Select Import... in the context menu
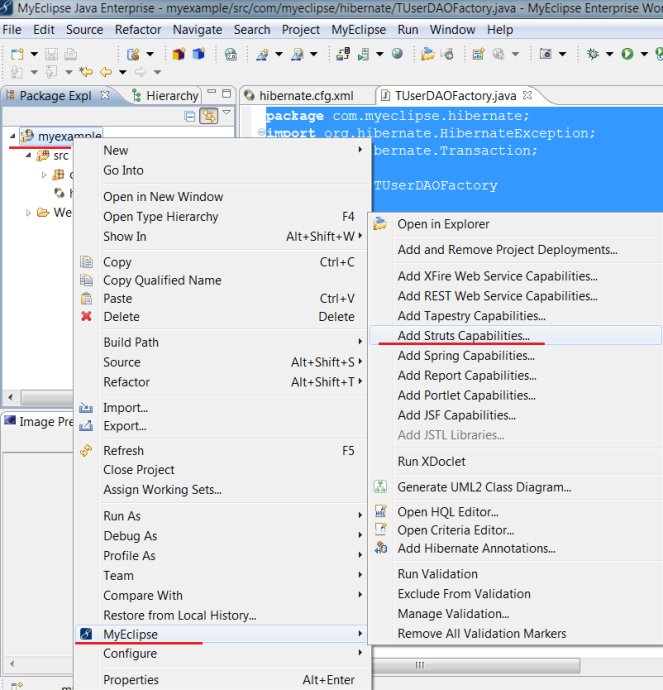Screen dimensions: 663x690 221,407
